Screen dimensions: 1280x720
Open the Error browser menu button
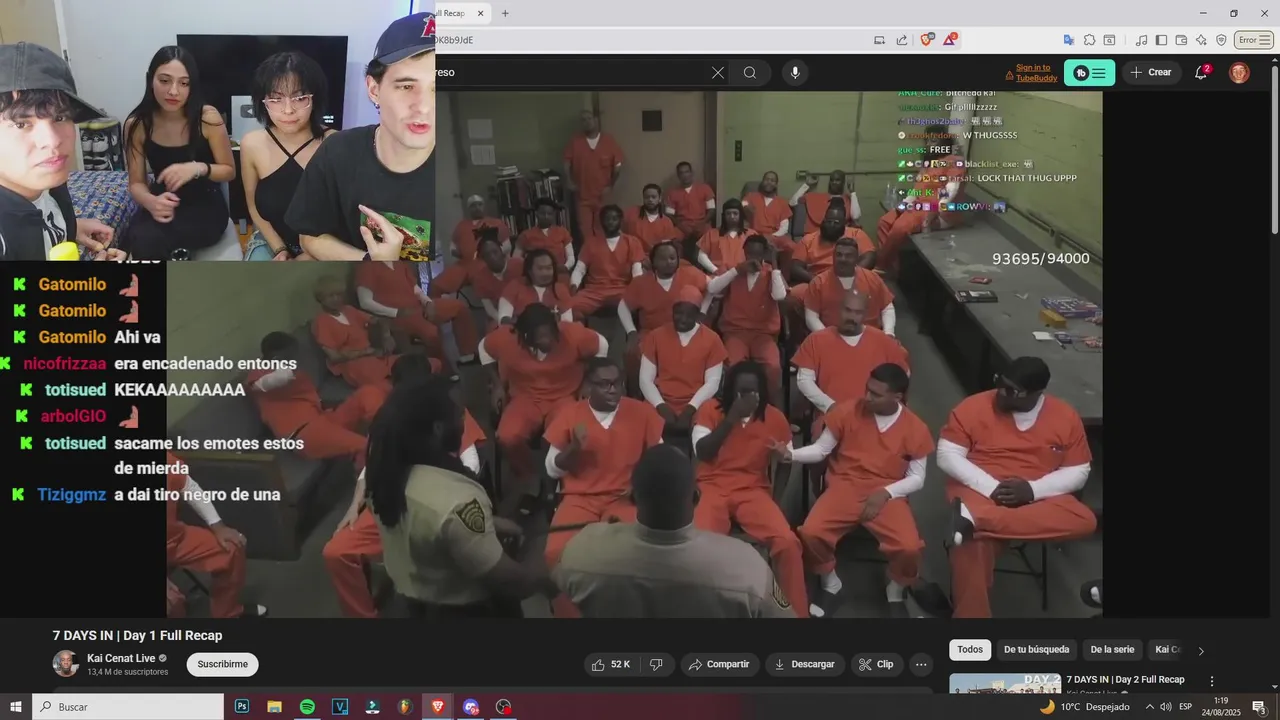point(1252,40)
